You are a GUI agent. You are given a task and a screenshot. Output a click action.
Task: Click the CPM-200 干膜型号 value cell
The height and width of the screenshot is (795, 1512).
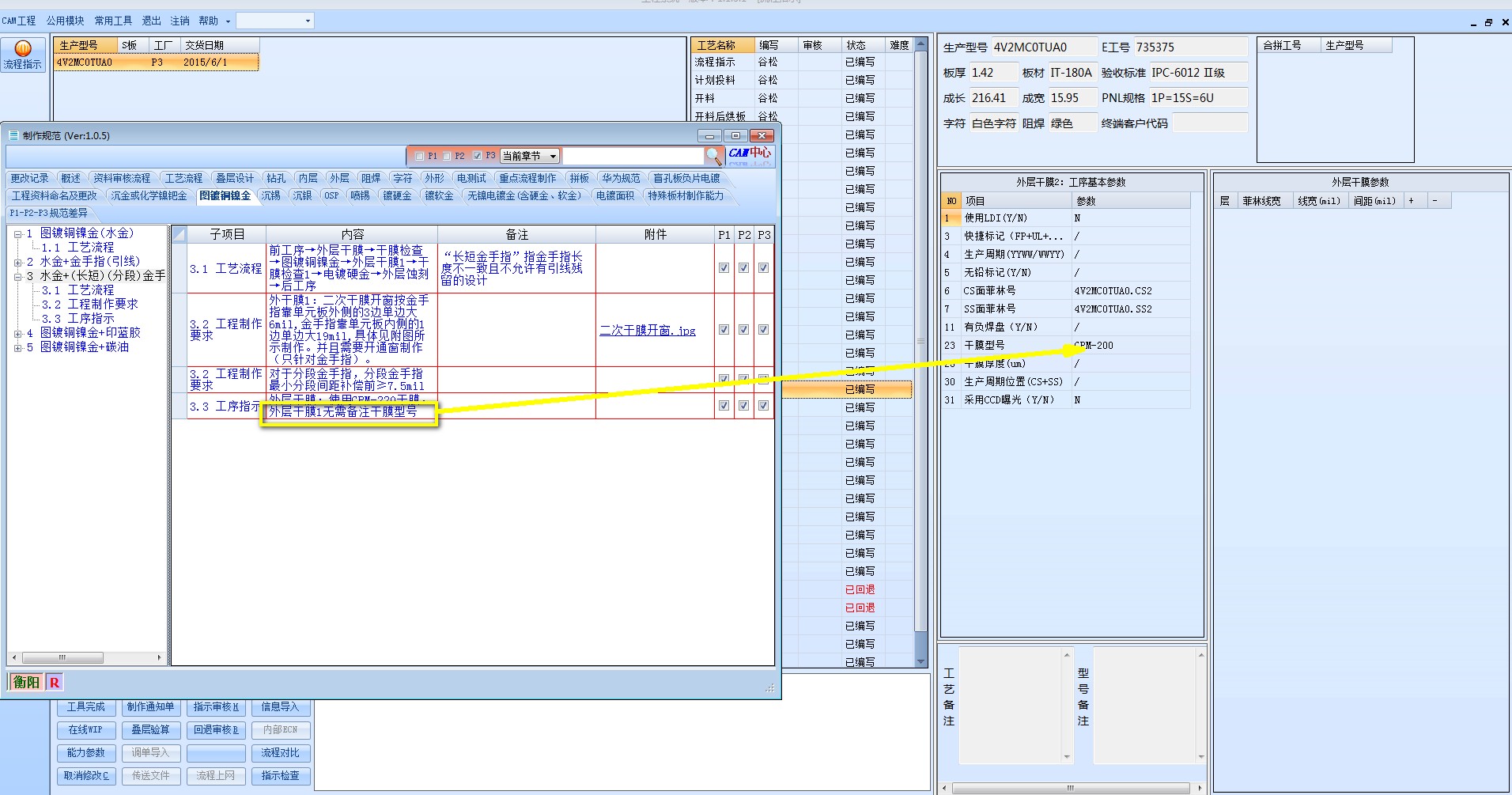click(1131, 346)
